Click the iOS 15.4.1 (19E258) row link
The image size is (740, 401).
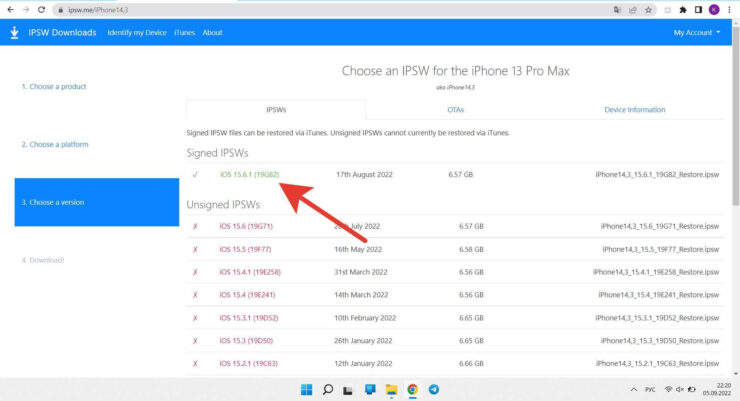tap(250, 271)
